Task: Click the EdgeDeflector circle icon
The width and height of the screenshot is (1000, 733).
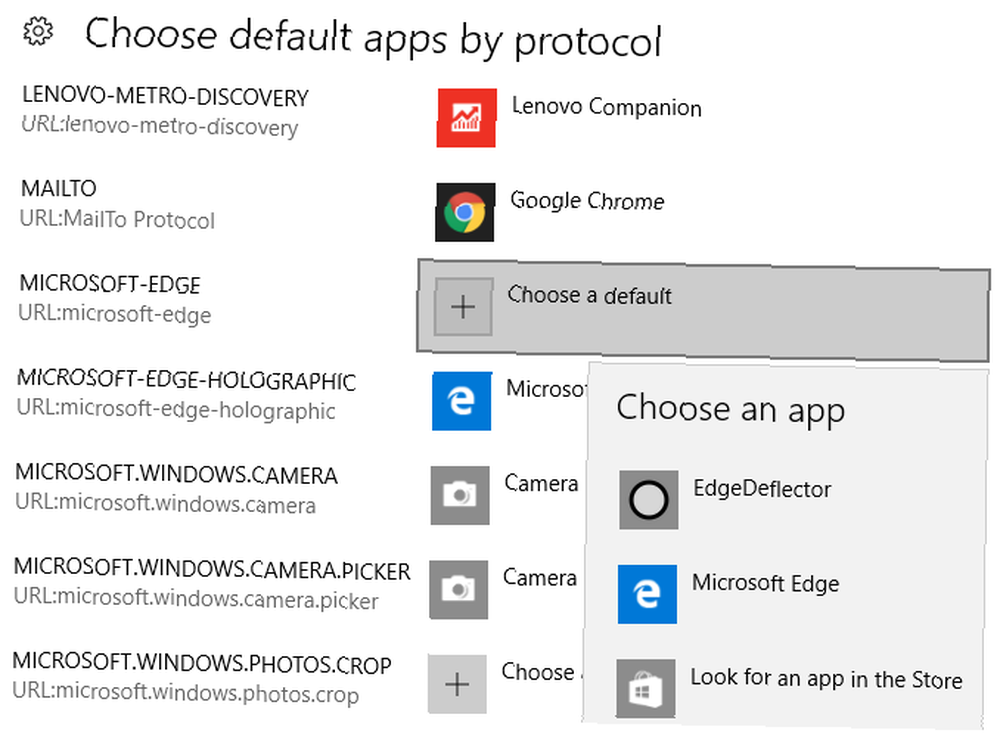Action: coord(649,500)
